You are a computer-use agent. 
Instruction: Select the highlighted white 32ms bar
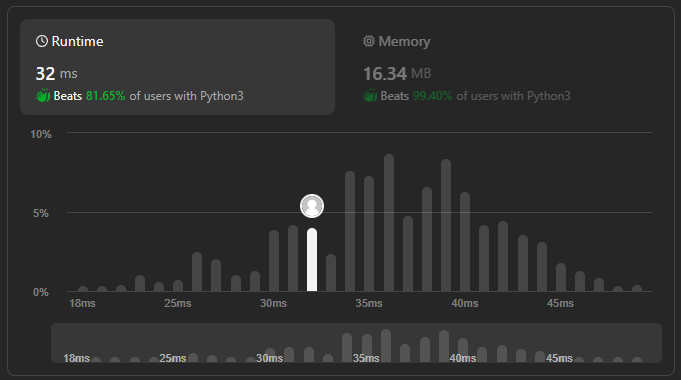[312, 260]
